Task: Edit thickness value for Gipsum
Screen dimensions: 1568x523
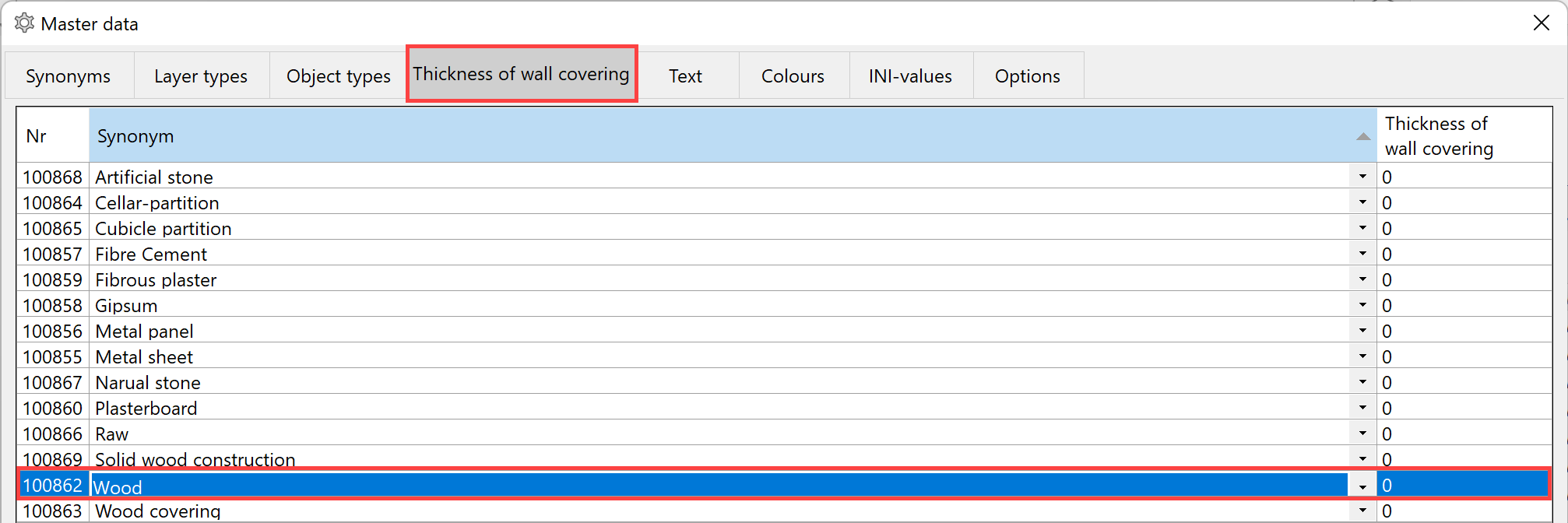Action: click(x=1464, y=305)
